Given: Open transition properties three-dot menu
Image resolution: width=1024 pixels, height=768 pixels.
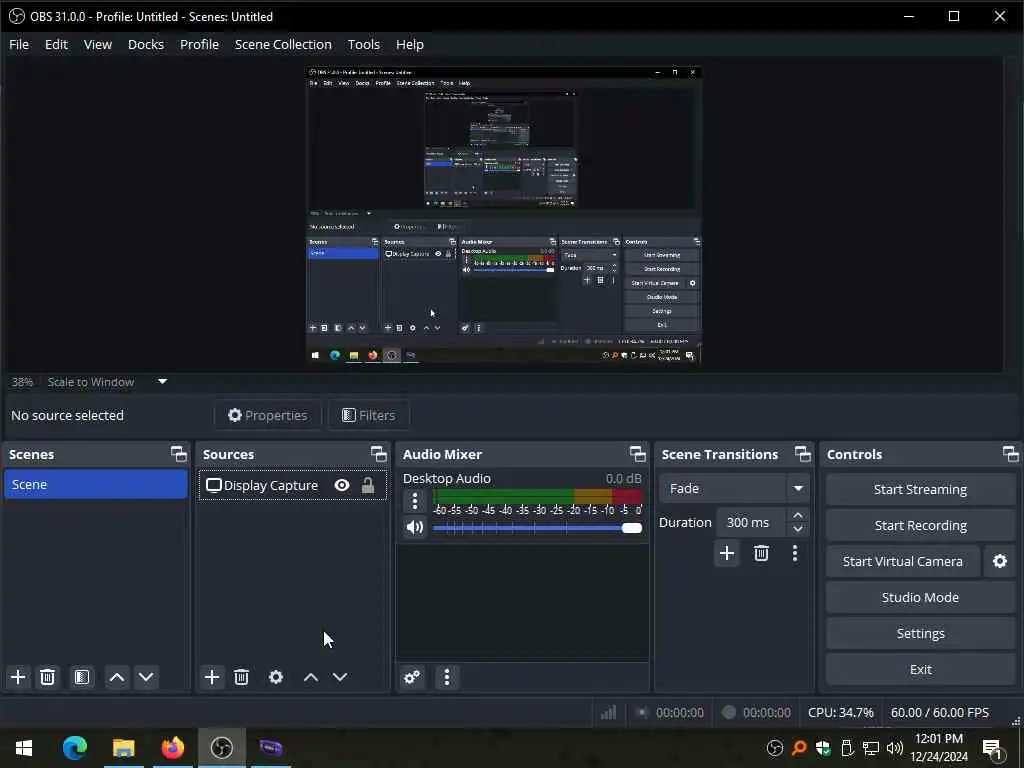Looking at the screenshot, I should [795, 554].
